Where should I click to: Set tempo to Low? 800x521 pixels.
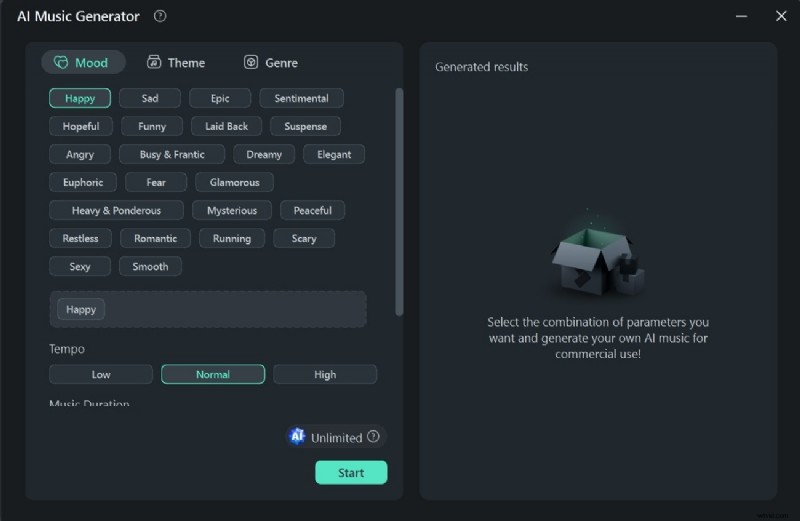[x=101, y=374]
